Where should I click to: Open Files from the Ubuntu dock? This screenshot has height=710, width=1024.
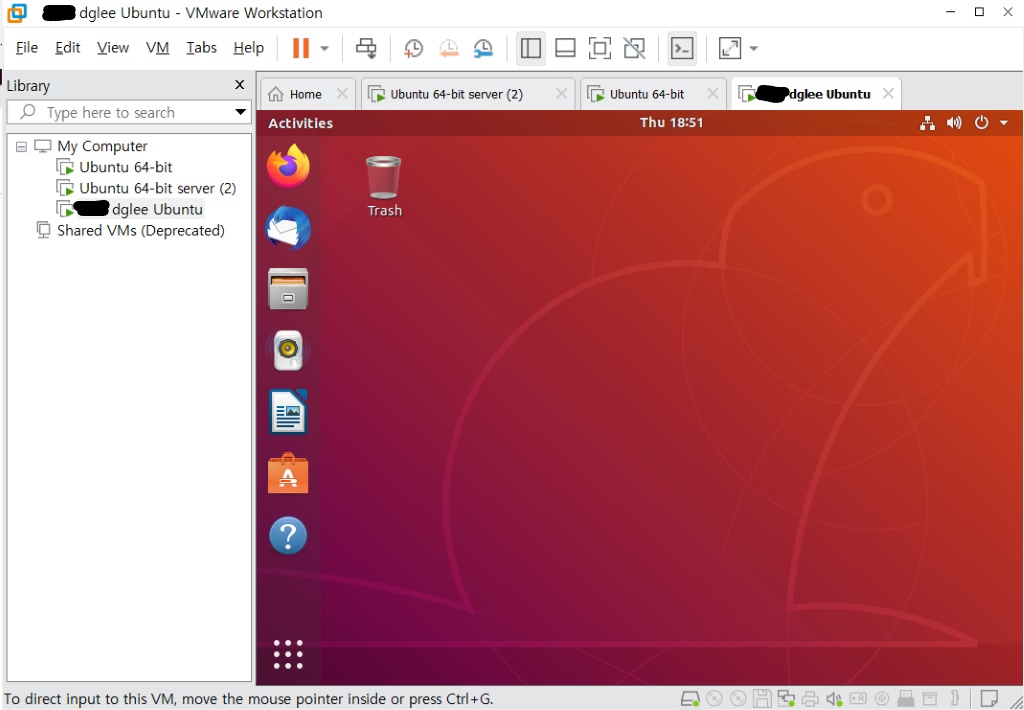(x=288, y=289)
